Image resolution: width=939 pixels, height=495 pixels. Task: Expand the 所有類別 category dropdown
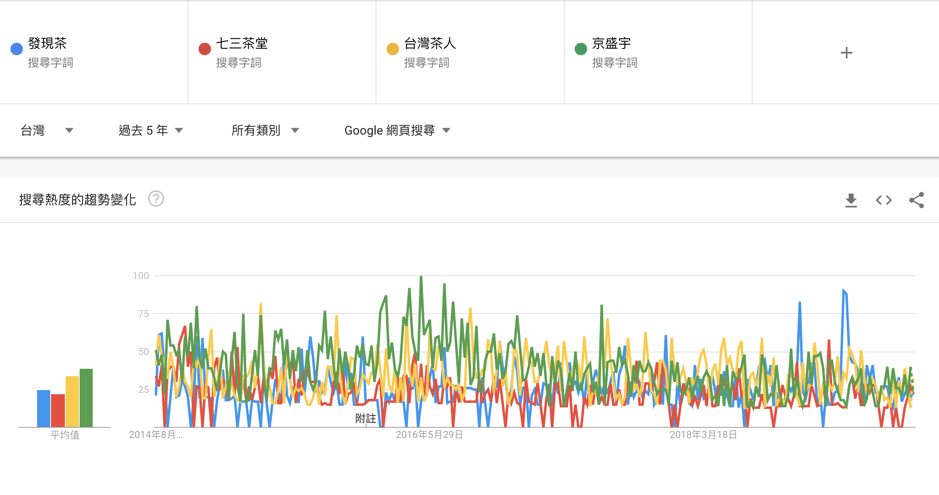265,130
